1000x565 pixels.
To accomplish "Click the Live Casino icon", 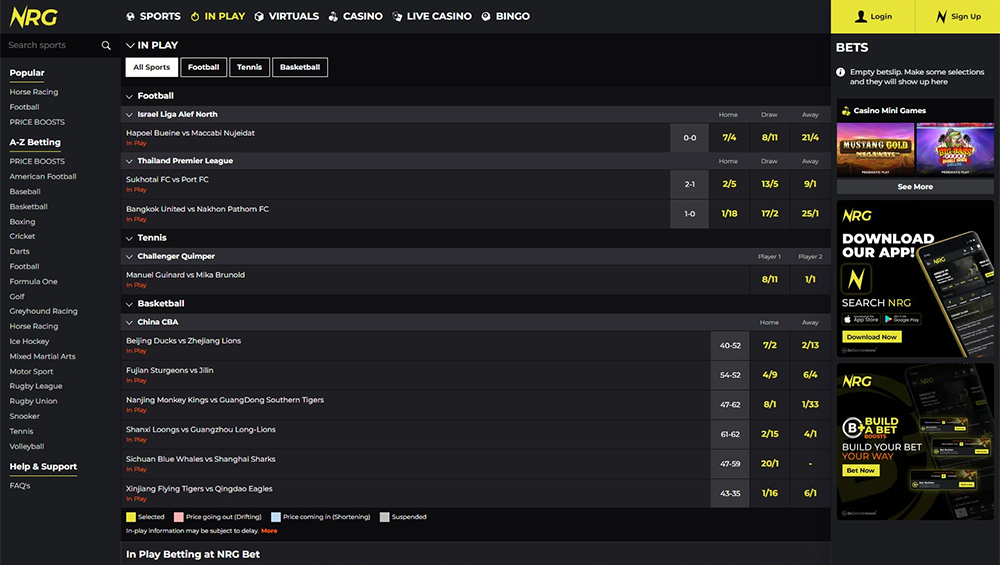I will click(x=397, y=17).
